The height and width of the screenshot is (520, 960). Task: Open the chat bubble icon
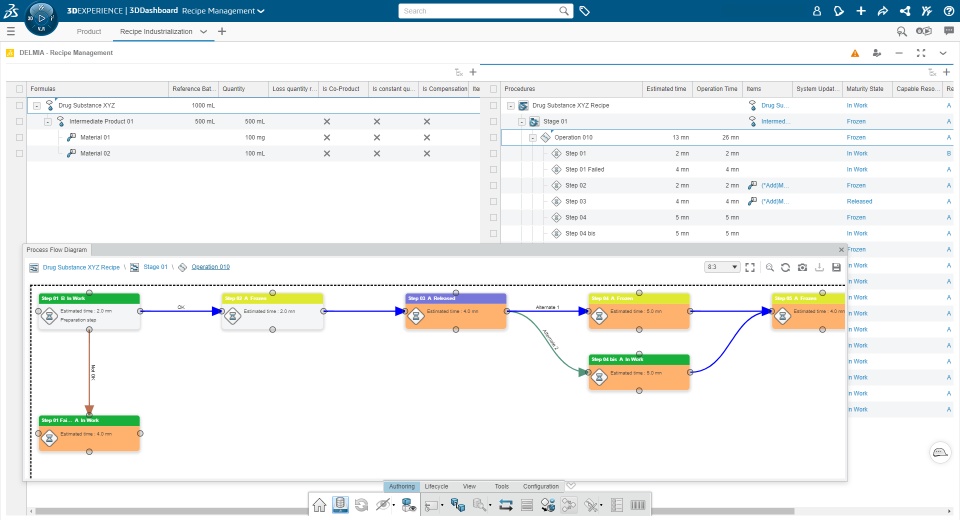point(949,31)
